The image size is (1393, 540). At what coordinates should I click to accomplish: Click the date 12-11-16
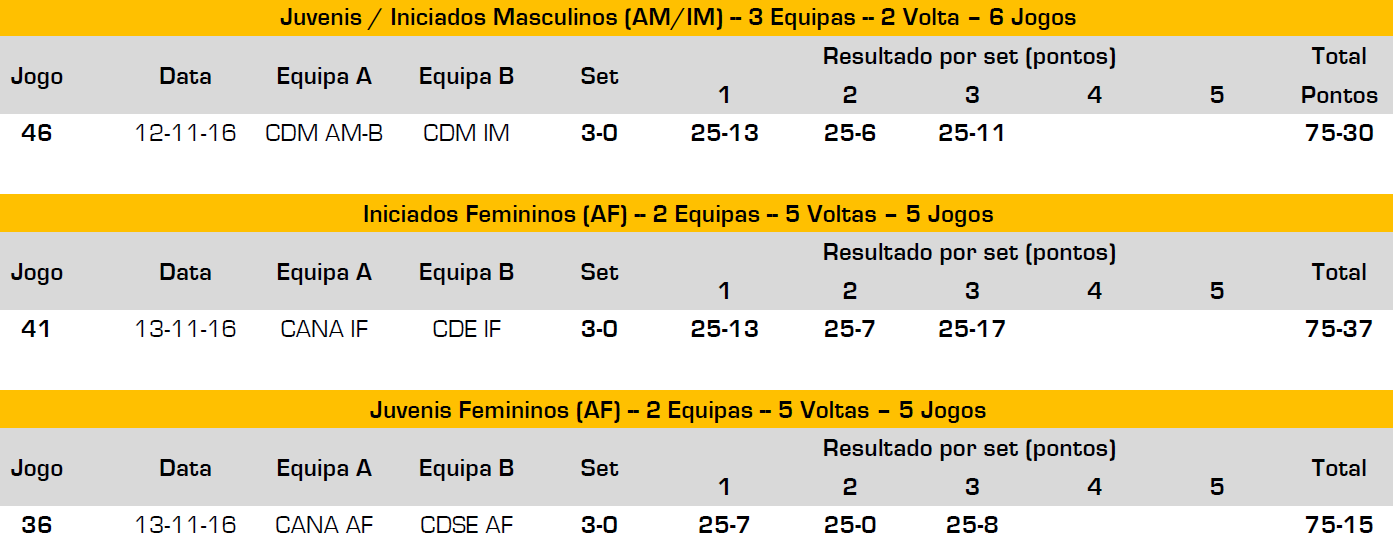click(x=186, y=133)
